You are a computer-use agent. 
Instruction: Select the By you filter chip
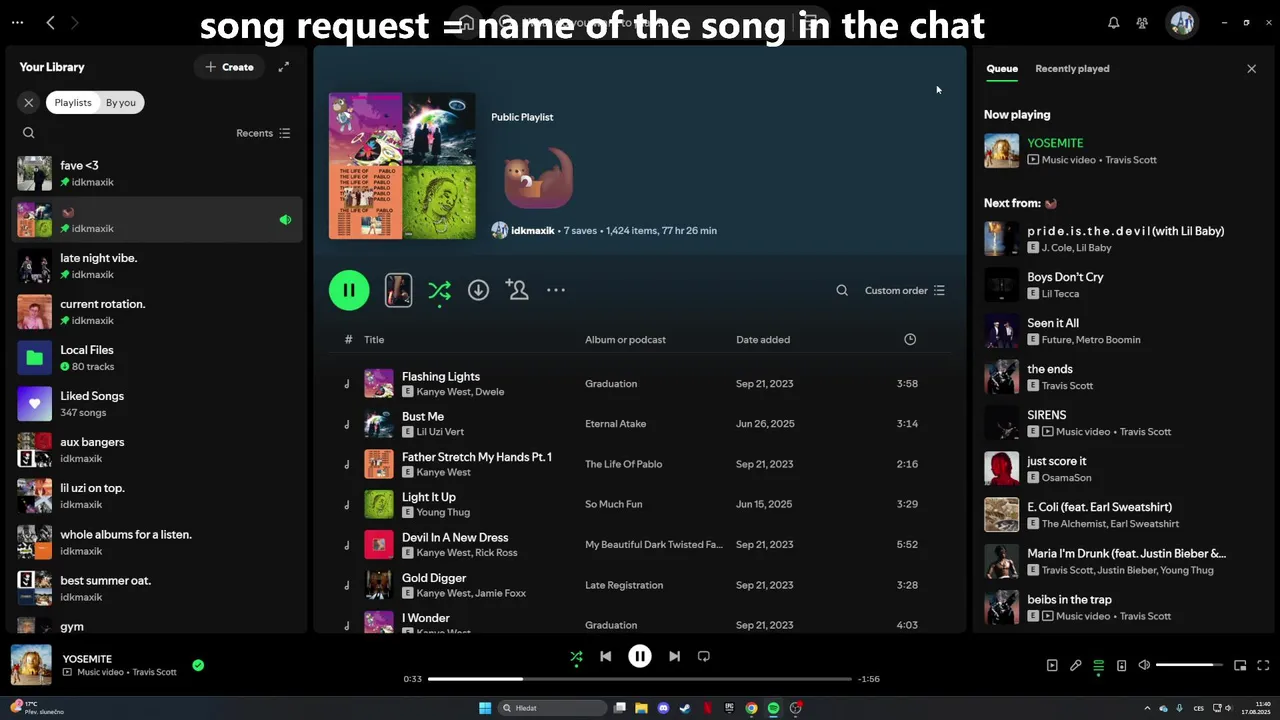(x=121, y=102)
